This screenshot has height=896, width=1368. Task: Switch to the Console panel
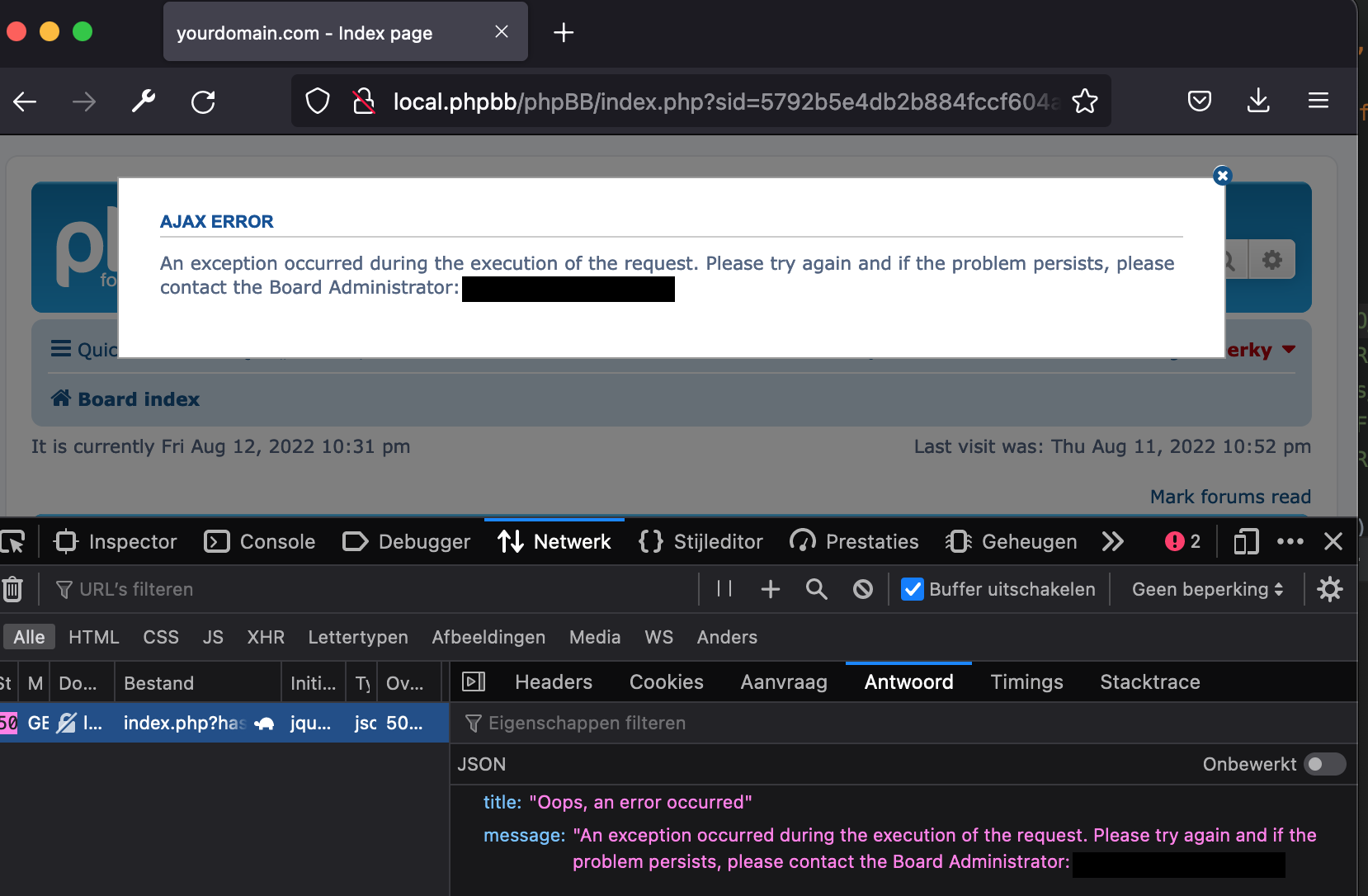click(276, 541)
